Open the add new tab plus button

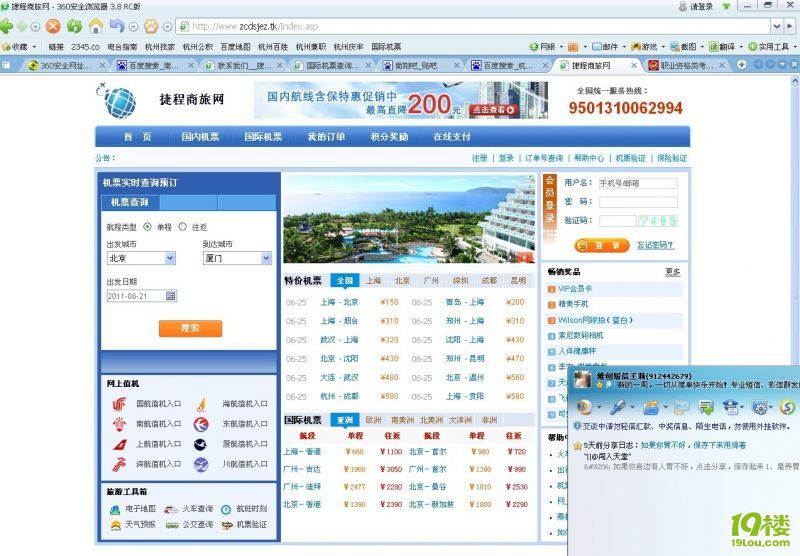[x=741, y=65]
